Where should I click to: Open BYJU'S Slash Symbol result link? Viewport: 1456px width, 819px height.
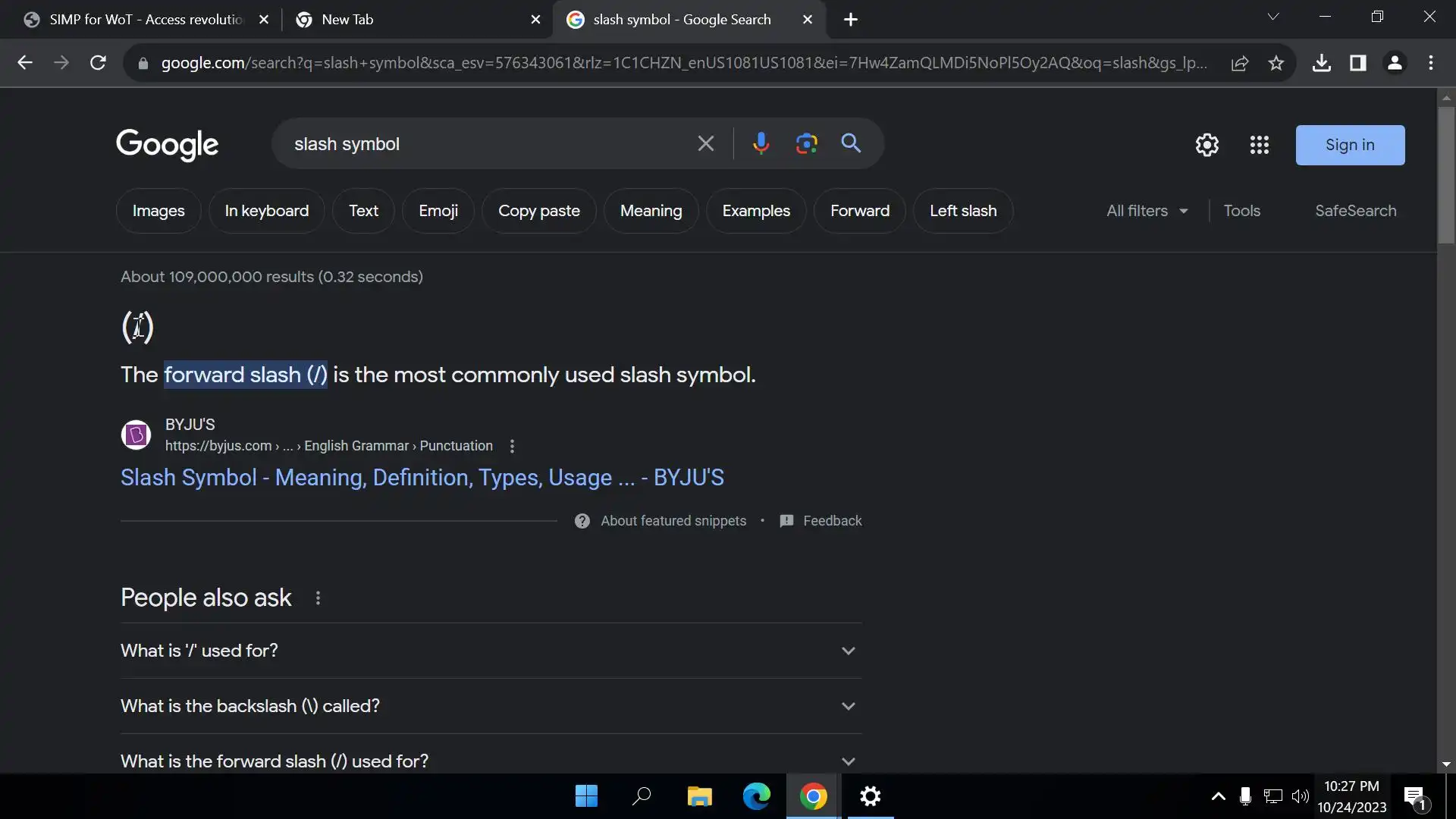tap(422, 478)
